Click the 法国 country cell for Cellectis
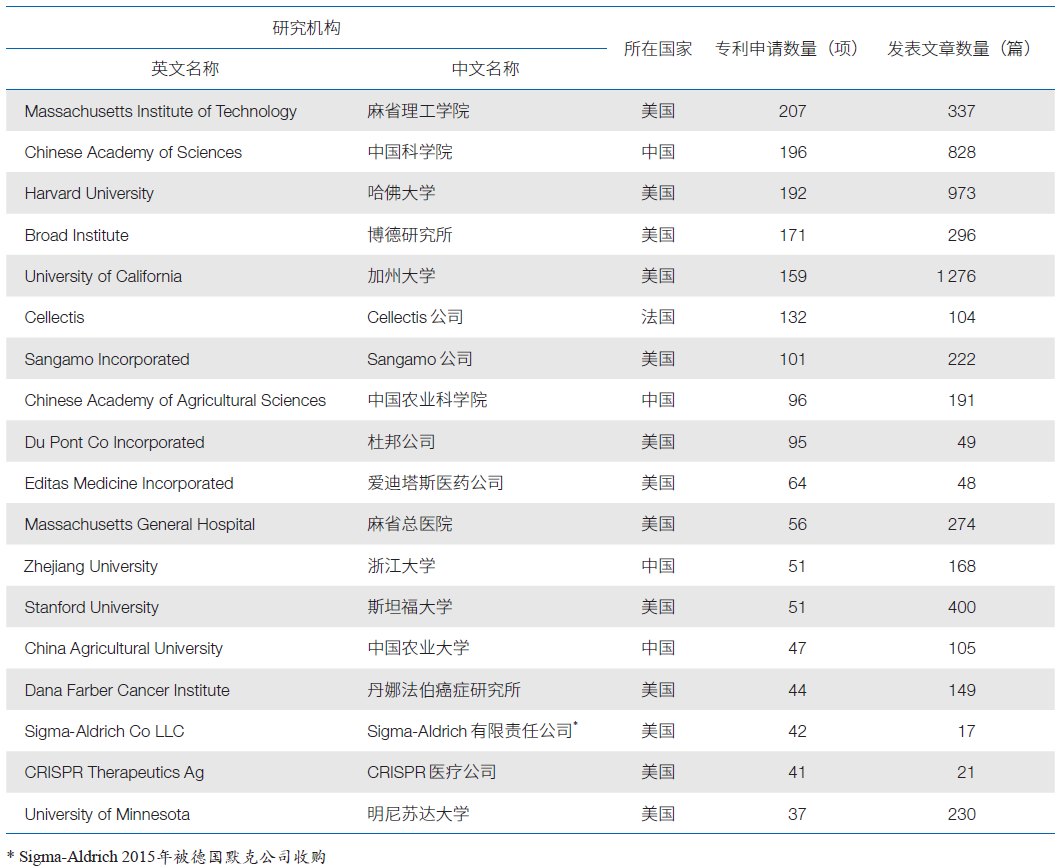 click(657, 317)
